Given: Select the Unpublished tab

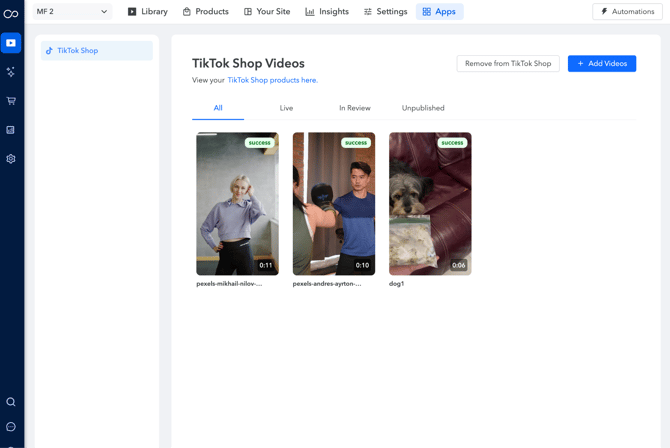Looking at the screenshot, I should pos(423,108).
